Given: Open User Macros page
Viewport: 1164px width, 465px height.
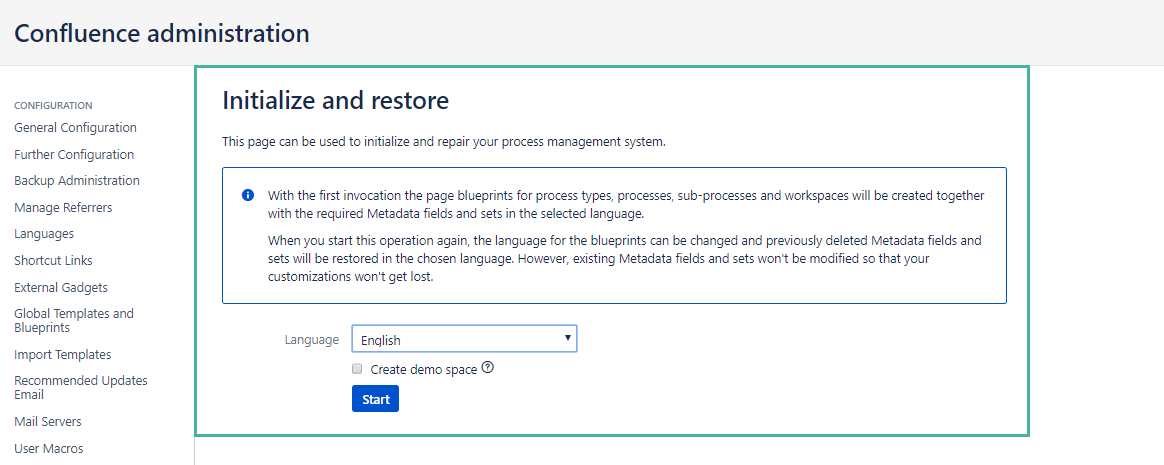Looking at the screenshot, I should [49, 449].
